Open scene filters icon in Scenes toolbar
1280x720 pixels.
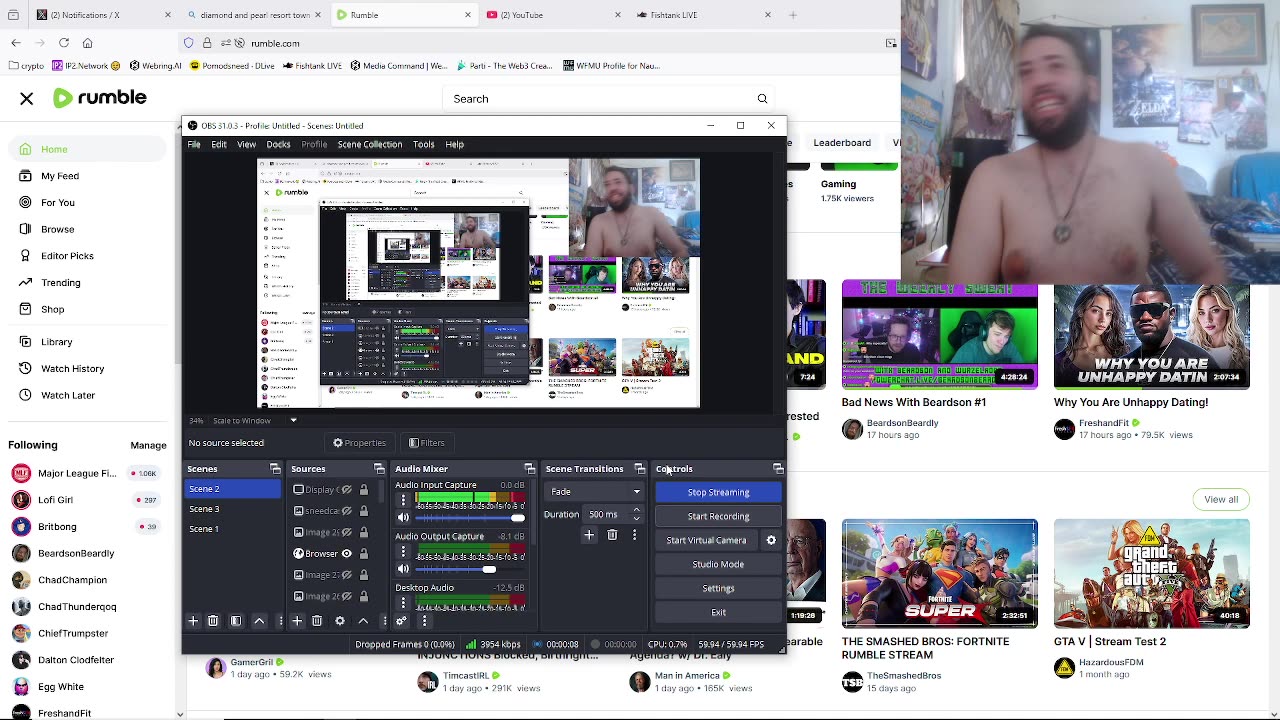point(236,621)
